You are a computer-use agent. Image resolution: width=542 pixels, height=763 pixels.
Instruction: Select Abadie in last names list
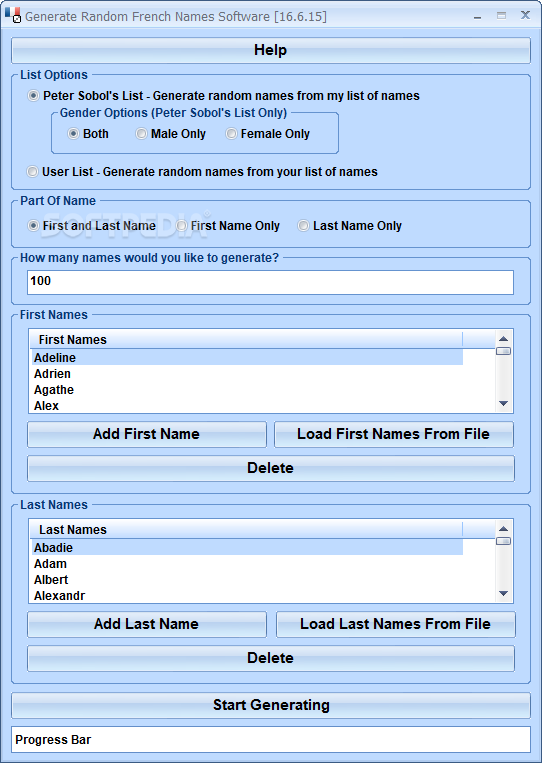tap(246, 547)
